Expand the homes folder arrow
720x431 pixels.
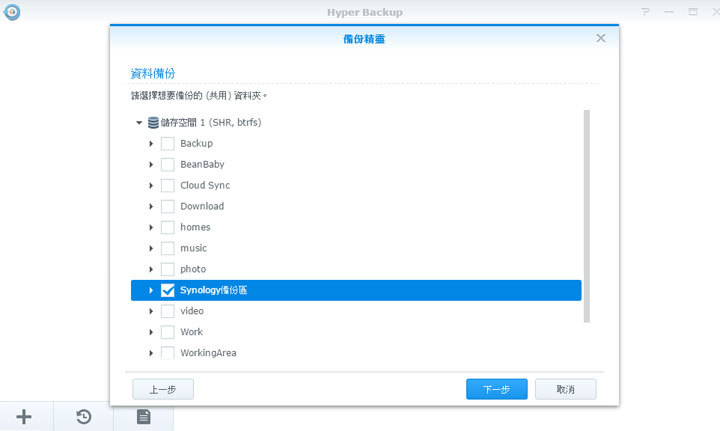pyautogui.click(x=152, y=227)
